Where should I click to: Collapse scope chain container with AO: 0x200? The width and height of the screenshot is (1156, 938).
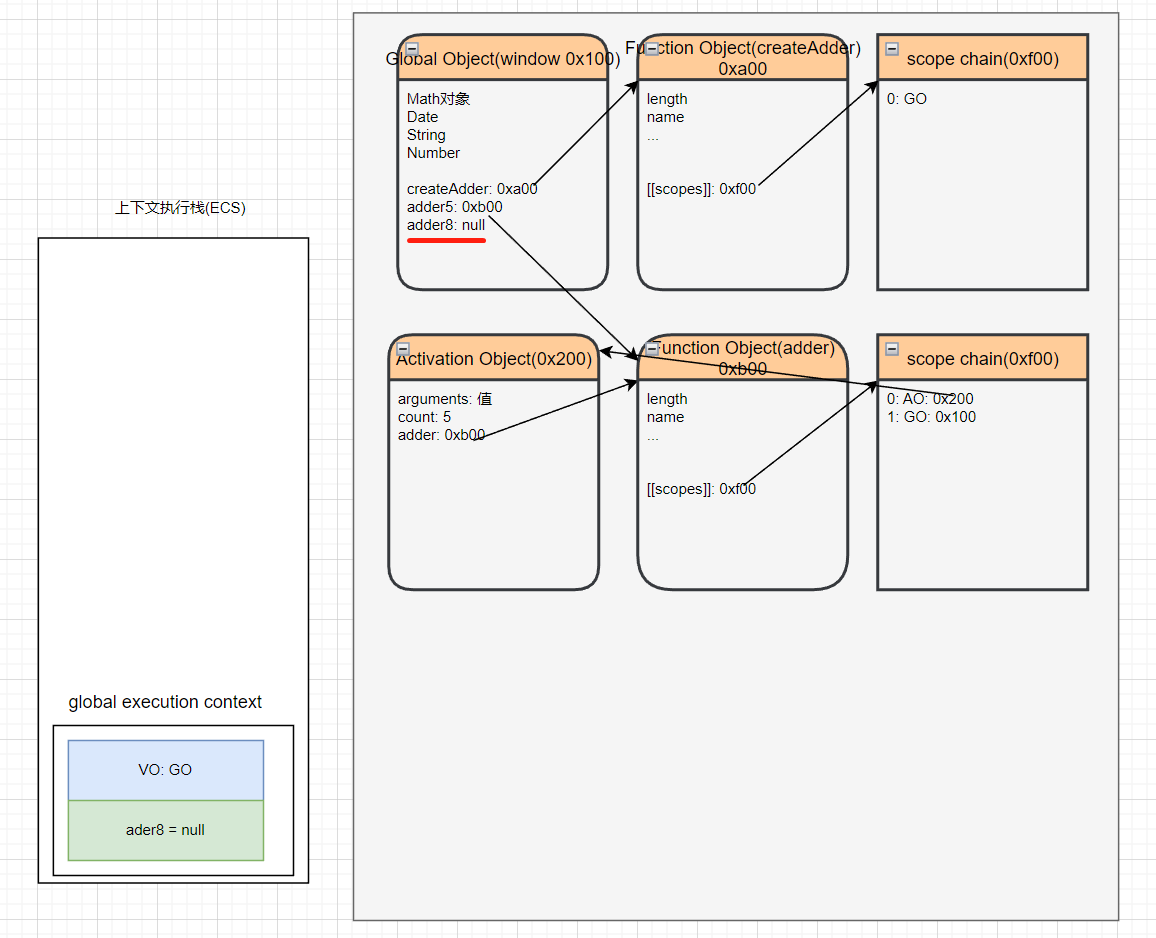(891, 349)
